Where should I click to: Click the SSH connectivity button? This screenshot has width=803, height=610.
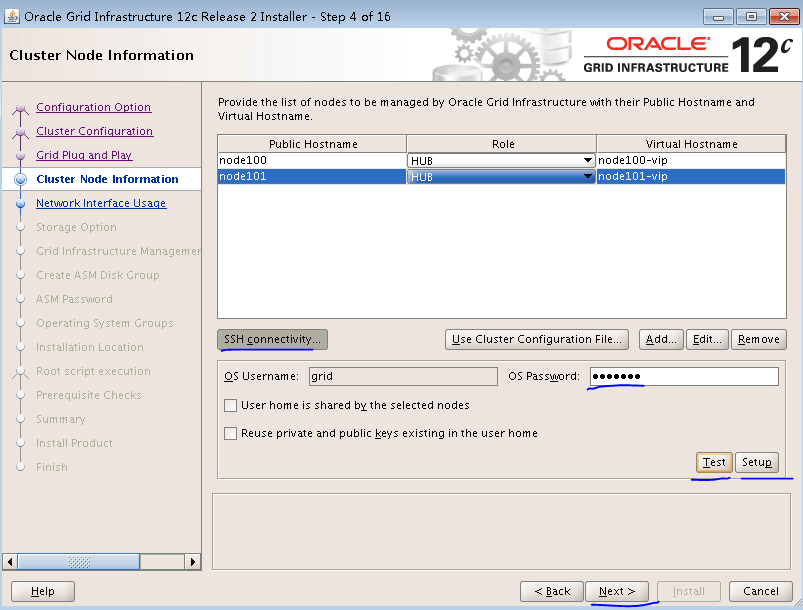click(272, 340)
